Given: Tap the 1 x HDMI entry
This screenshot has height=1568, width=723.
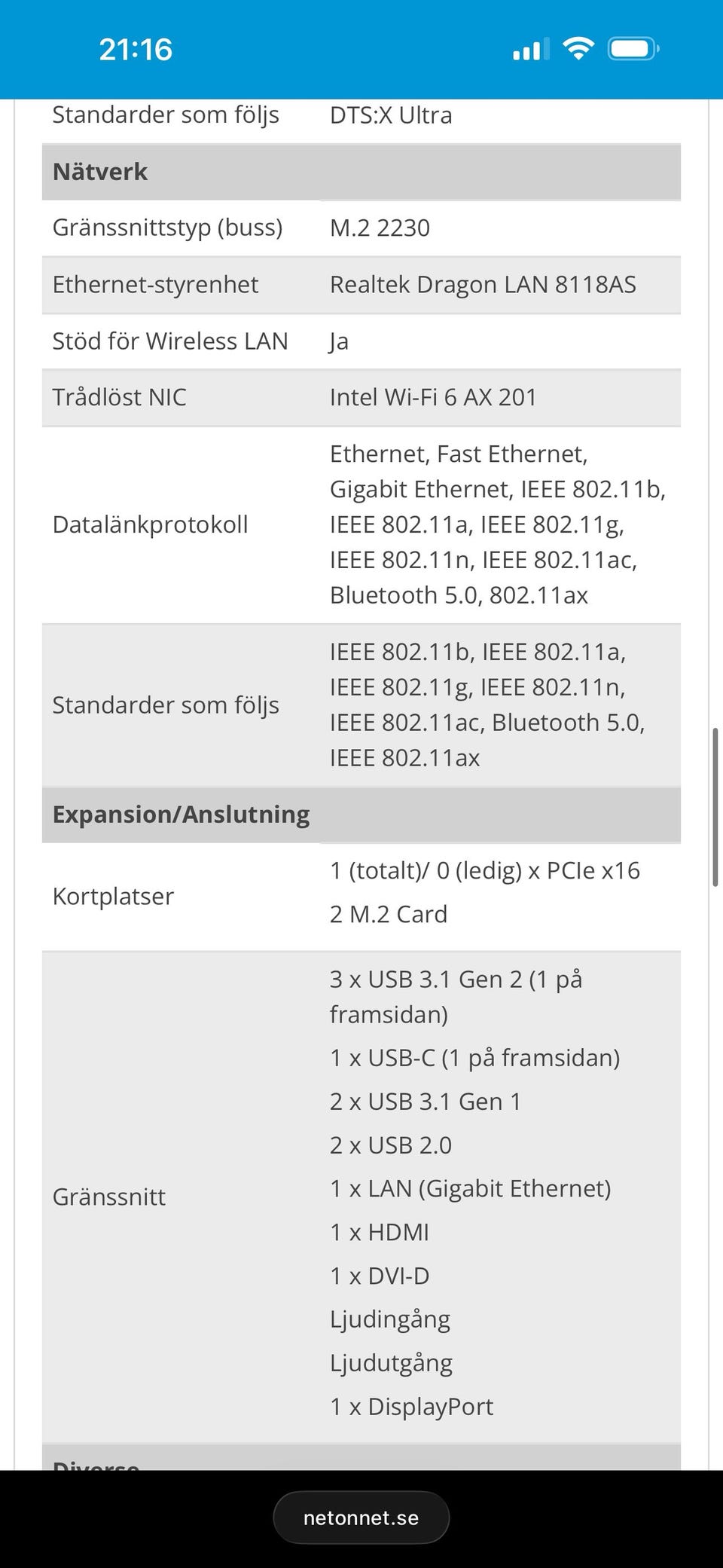Looking at the screenshot, I should [x=380, y=1232].
